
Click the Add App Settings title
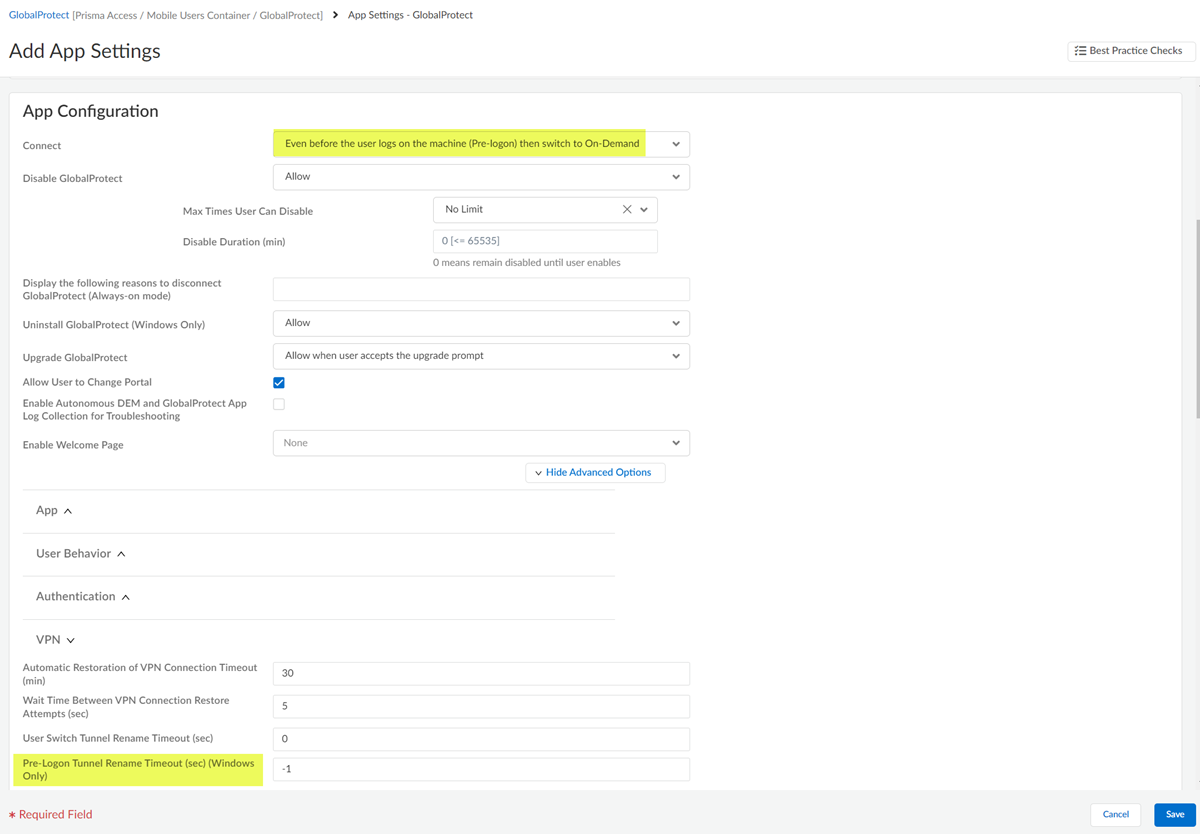pos(85,51)
